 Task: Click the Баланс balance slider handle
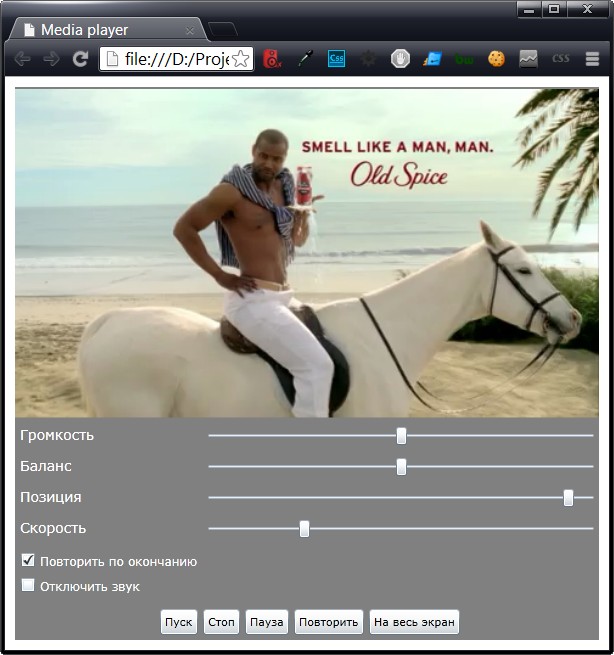[x=401, y=467]
